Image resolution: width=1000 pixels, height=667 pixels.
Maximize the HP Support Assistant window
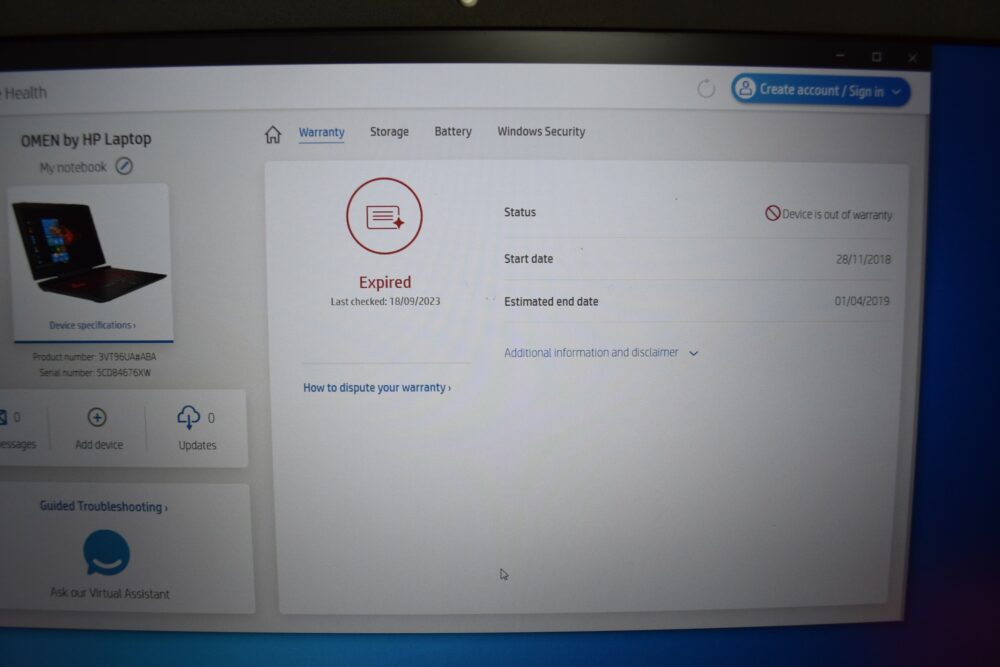[877, 57]
